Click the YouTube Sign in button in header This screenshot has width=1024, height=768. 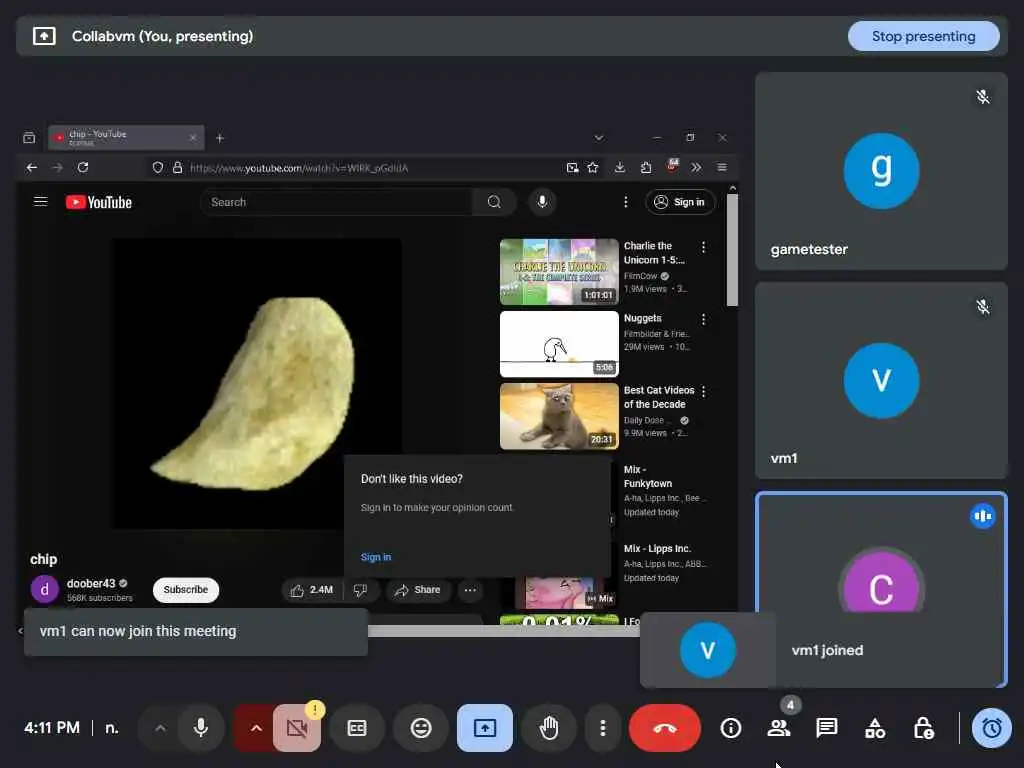[680, 202]
